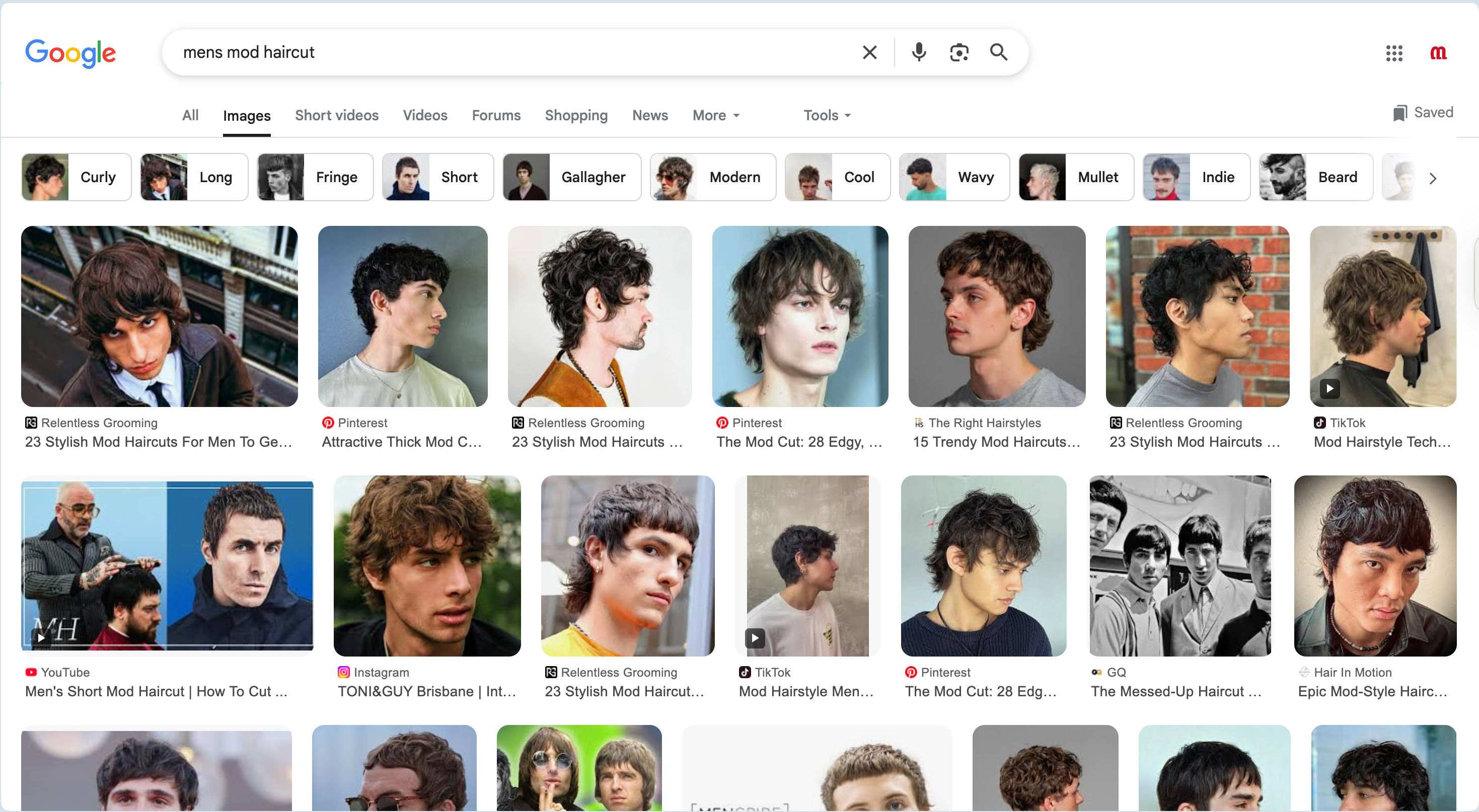Clear the search box with the X icon

coord(869,52)
